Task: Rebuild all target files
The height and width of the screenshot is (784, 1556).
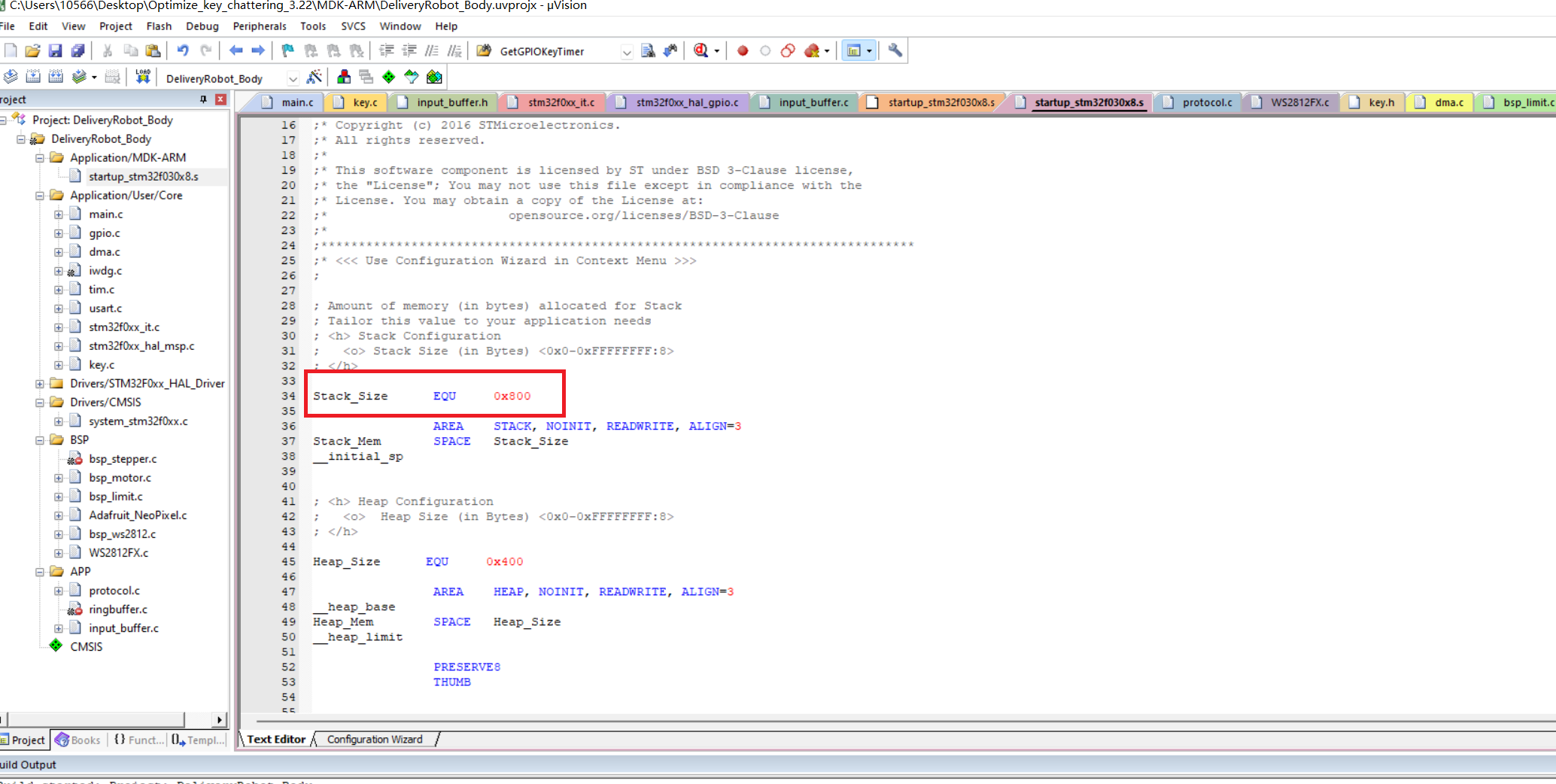Action: [x=56, y=76]
